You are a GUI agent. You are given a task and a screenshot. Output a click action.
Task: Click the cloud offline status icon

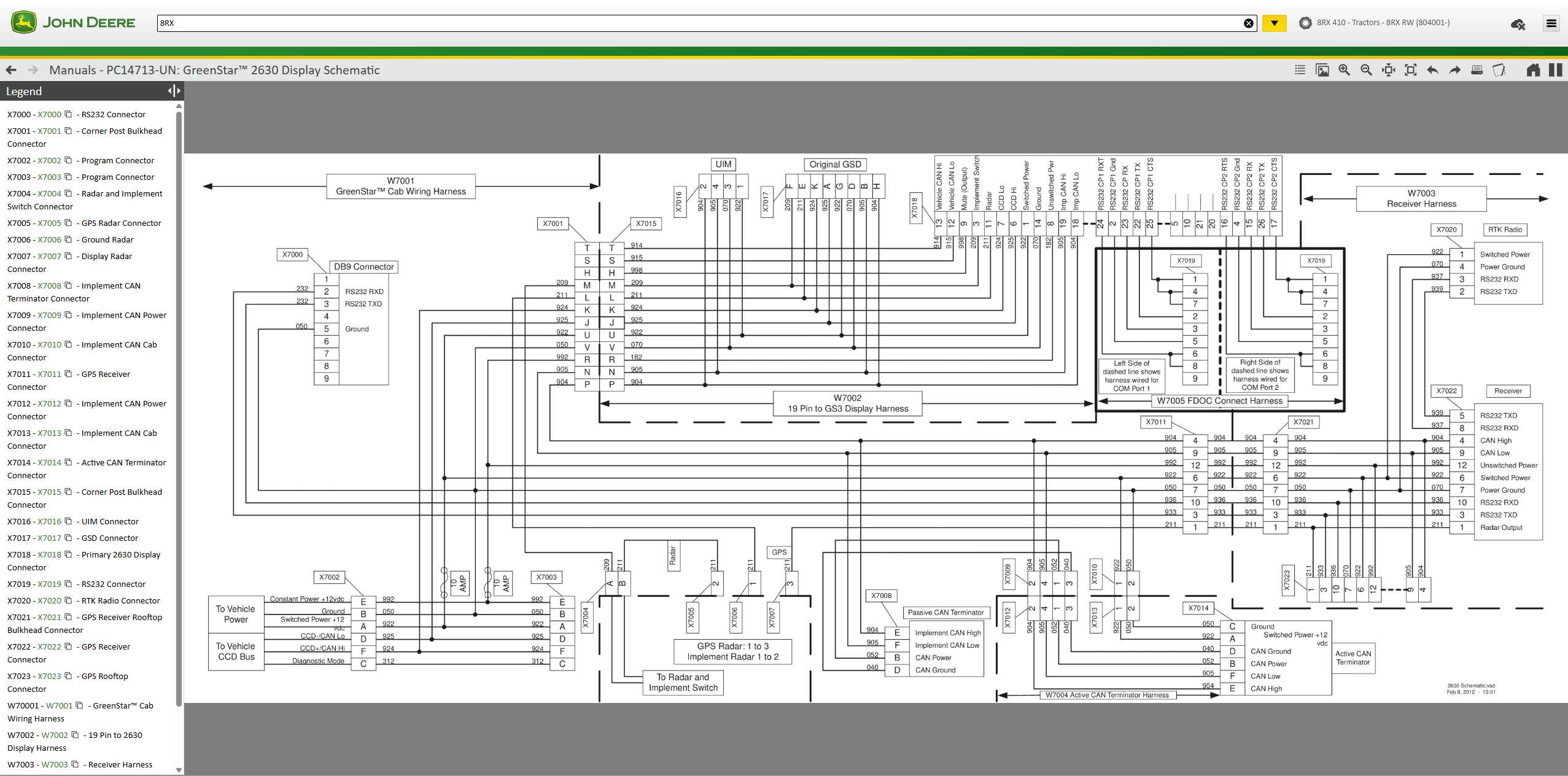1518,23
